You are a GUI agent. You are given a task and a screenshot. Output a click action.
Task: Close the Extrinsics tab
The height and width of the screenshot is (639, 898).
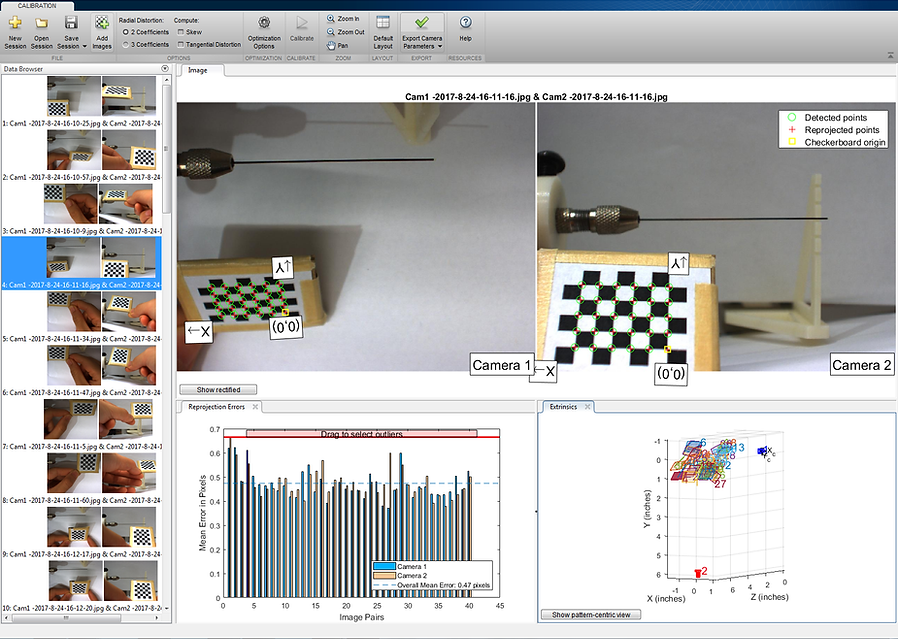click(x=588, y=407)
